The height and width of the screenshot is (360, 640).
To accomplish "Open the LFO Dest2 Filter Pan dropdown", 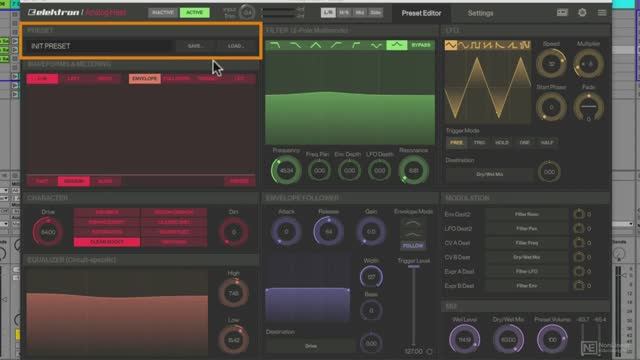I will pyautogui.click(x=527, y=229).
